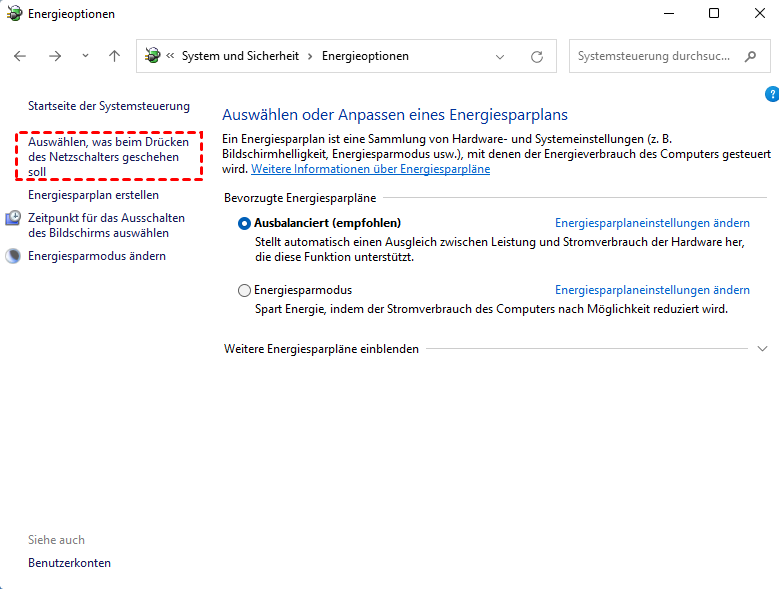
Task: Click the Energieoptionen title bar icon
Action: [14, 13]
